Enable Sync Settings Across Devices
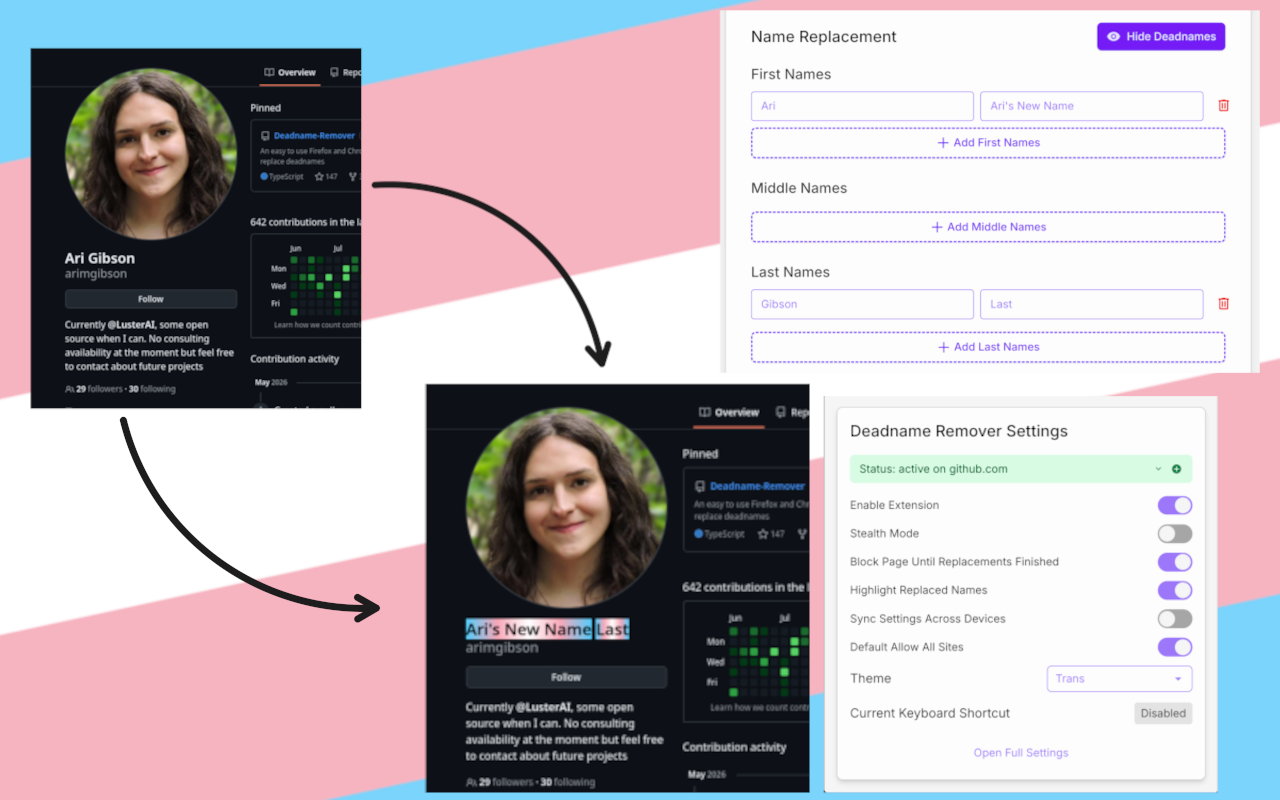This screenshot has height=800, width=1280. tap(1175, 619)
